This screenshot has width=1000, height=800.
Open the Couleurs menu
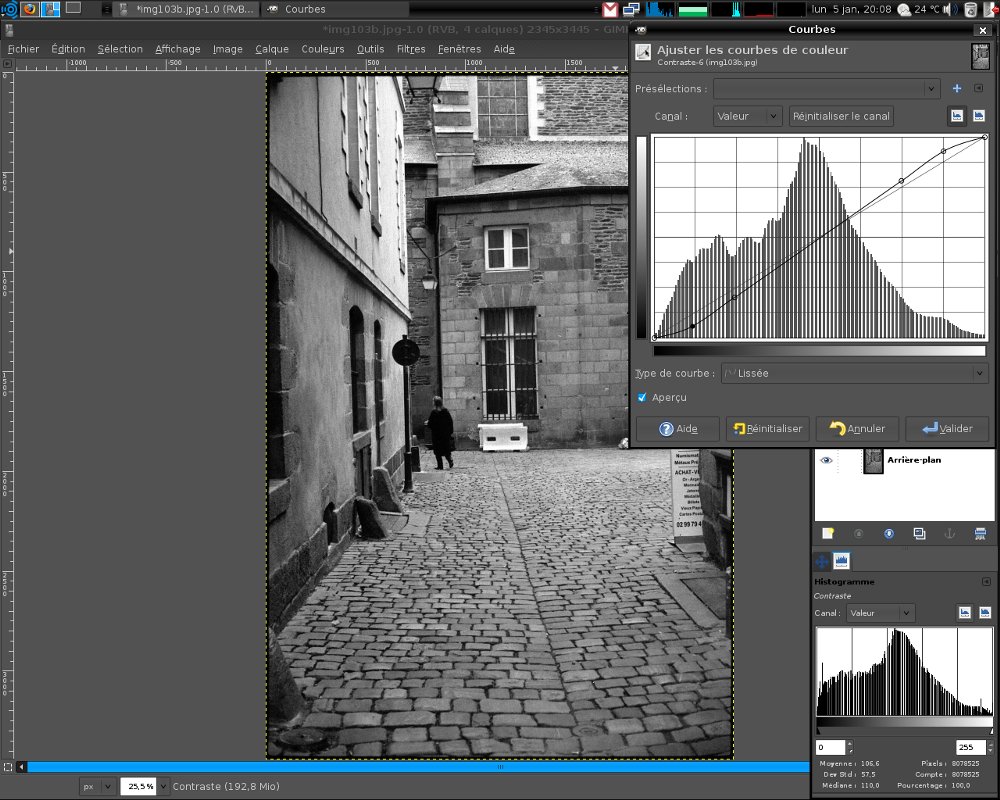pyautogui.click(x=323, y=49)
